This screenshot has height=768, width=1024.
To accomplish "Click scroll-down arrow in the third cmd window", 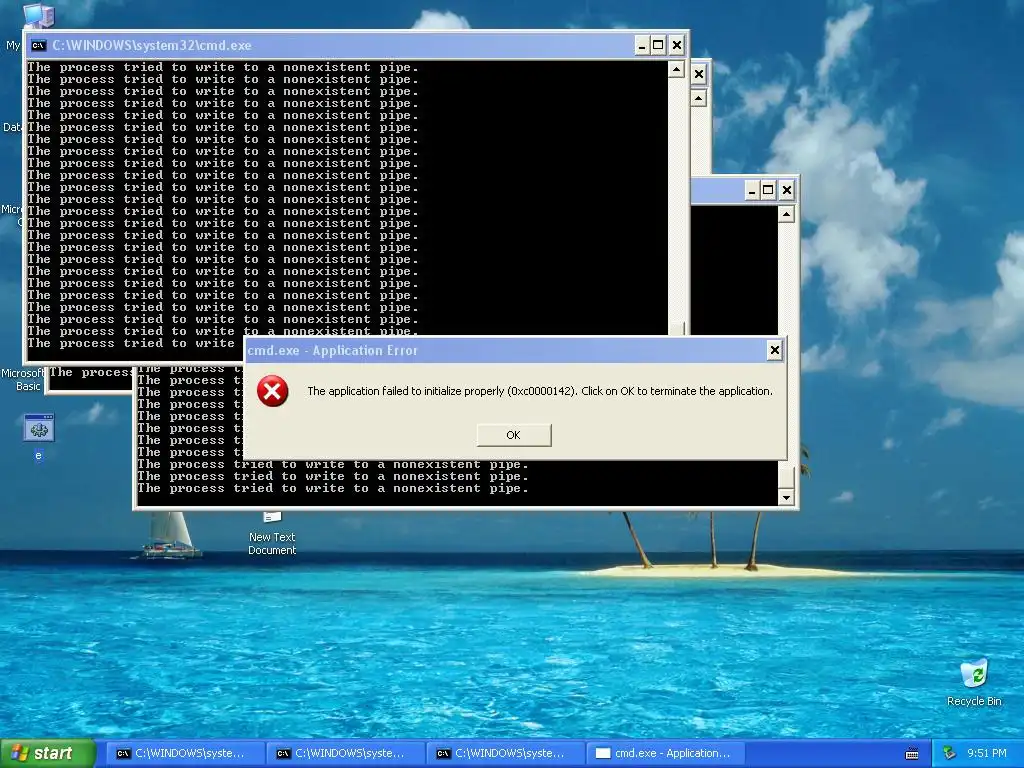I will pos(786,498).
